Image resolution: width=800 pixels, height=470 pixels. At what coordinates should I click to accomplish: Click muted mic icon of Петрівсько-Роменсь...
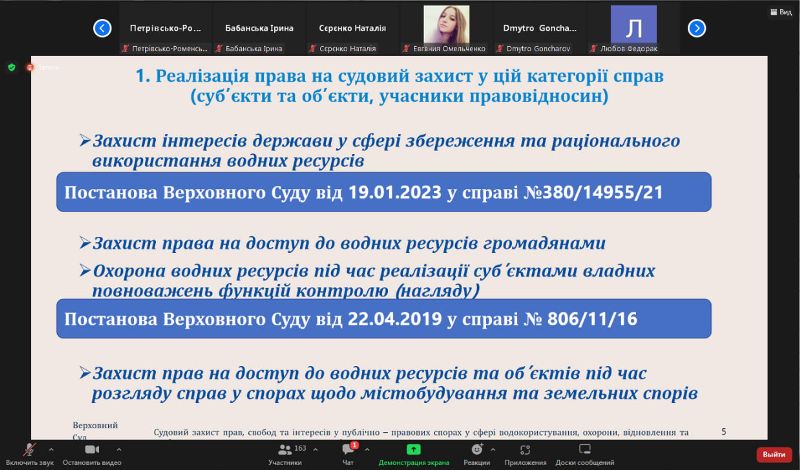pos(125,48)
